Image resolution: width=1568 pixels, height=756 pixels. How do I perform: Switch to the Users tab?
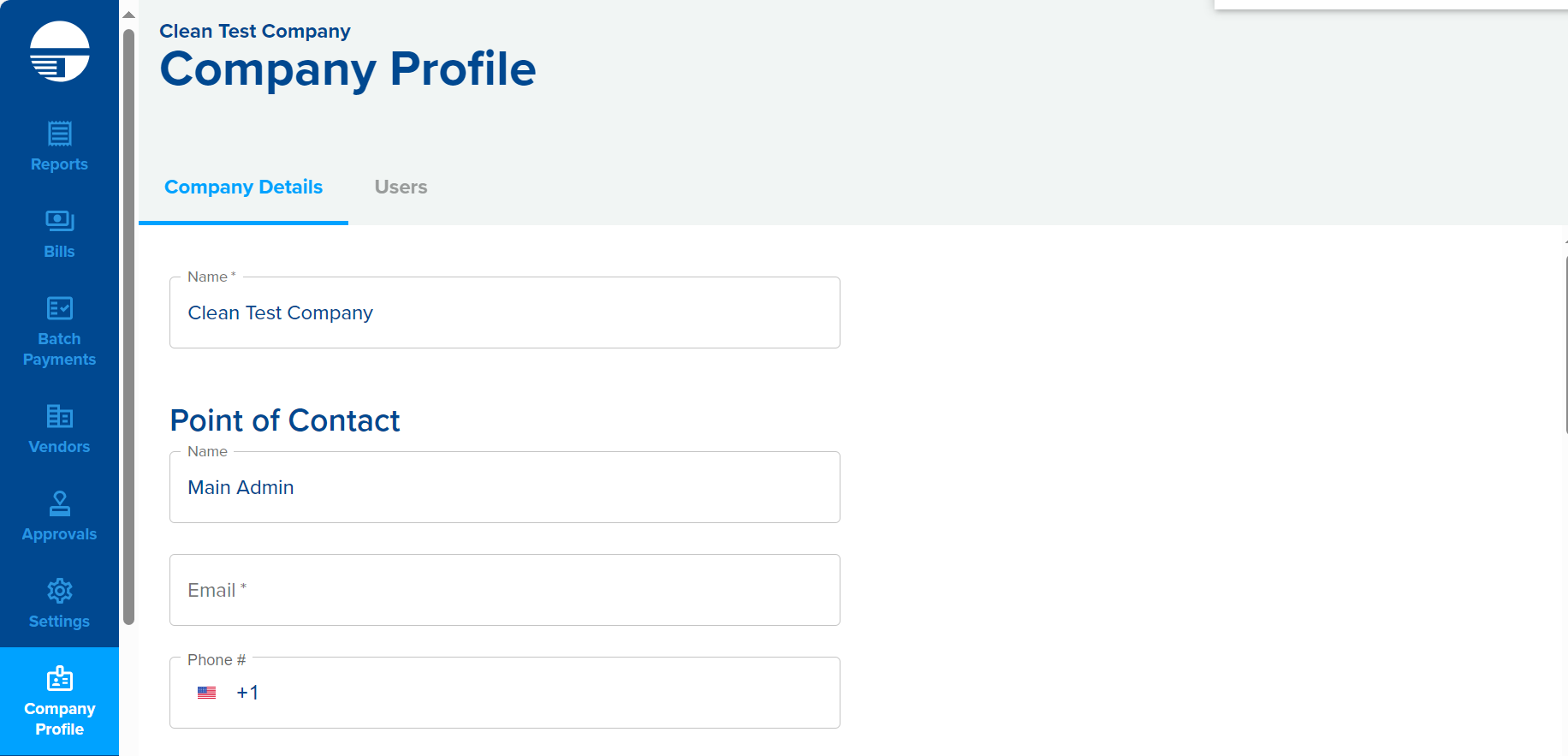[x=400, y=187]
